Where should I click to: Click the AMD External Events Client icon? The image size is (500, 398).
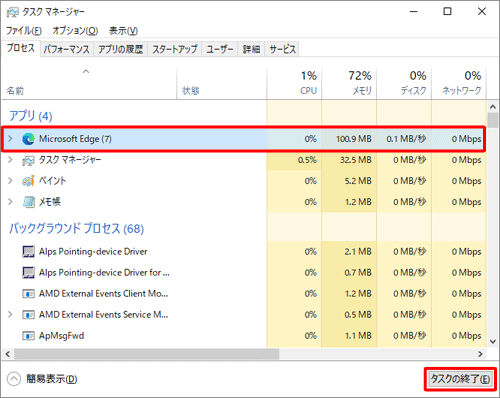click(x=28, y=294)
